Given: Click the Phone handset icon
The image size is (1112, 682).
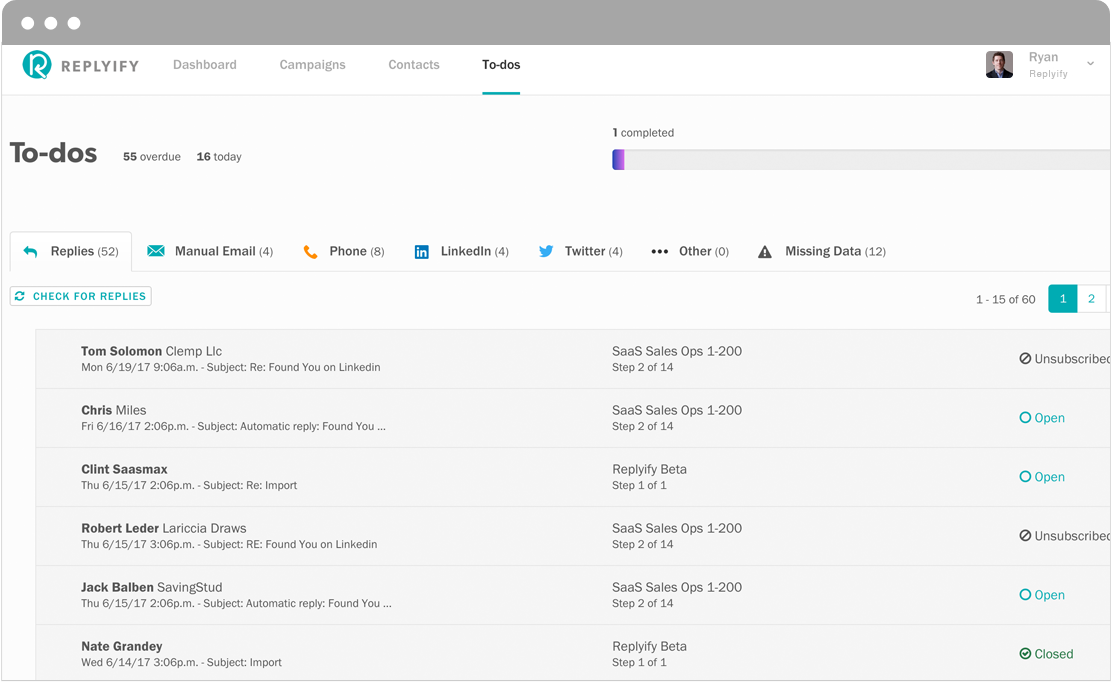Looking at the screenshot, I should pyautogui.click(x=310, y=252).
